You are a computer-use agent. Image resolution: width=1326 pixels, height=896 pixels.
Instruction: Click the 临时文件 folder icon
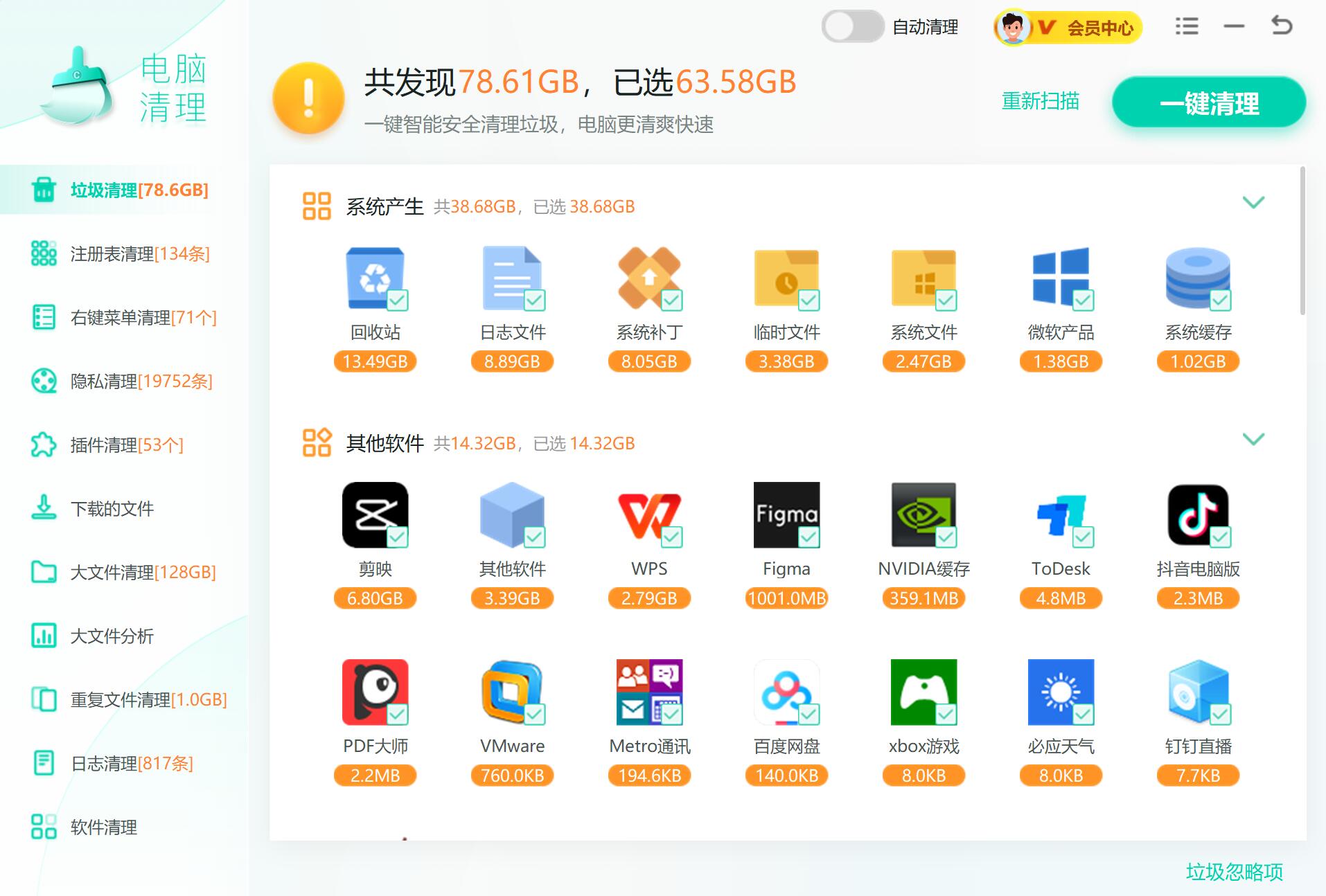click(786, 278)
